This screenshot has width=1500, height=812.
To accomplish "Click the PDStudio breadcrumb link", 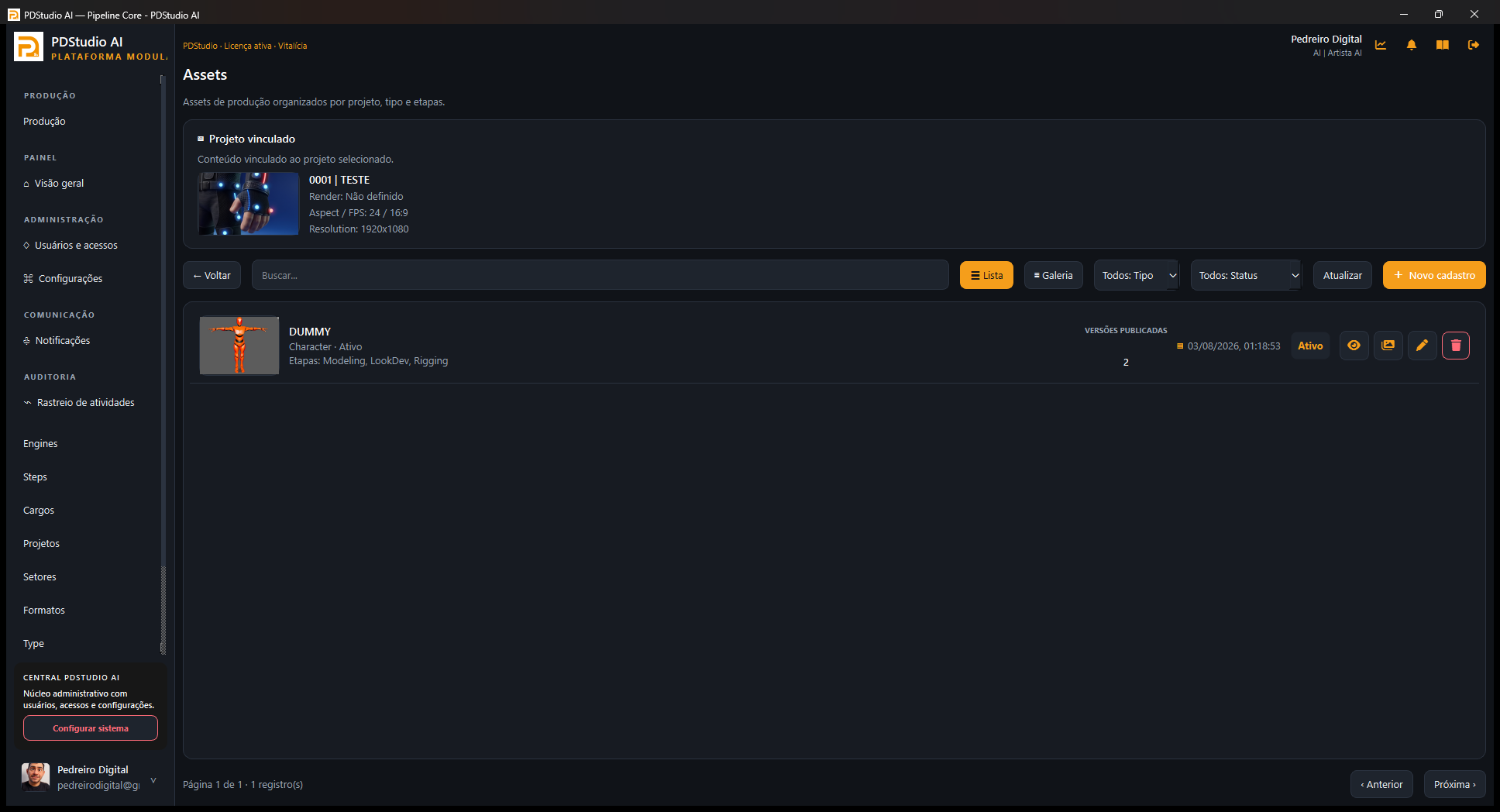I will click(200, 46).
